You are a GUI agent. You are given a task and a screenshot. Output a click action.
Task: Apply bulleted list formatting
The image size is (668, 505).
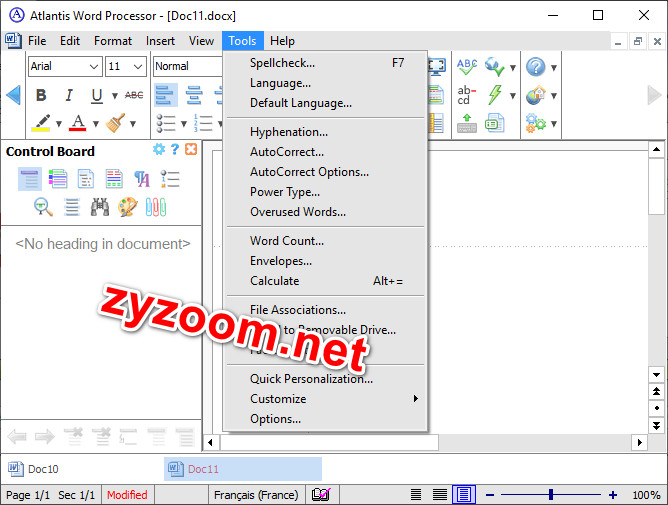[x=166, y=123]
